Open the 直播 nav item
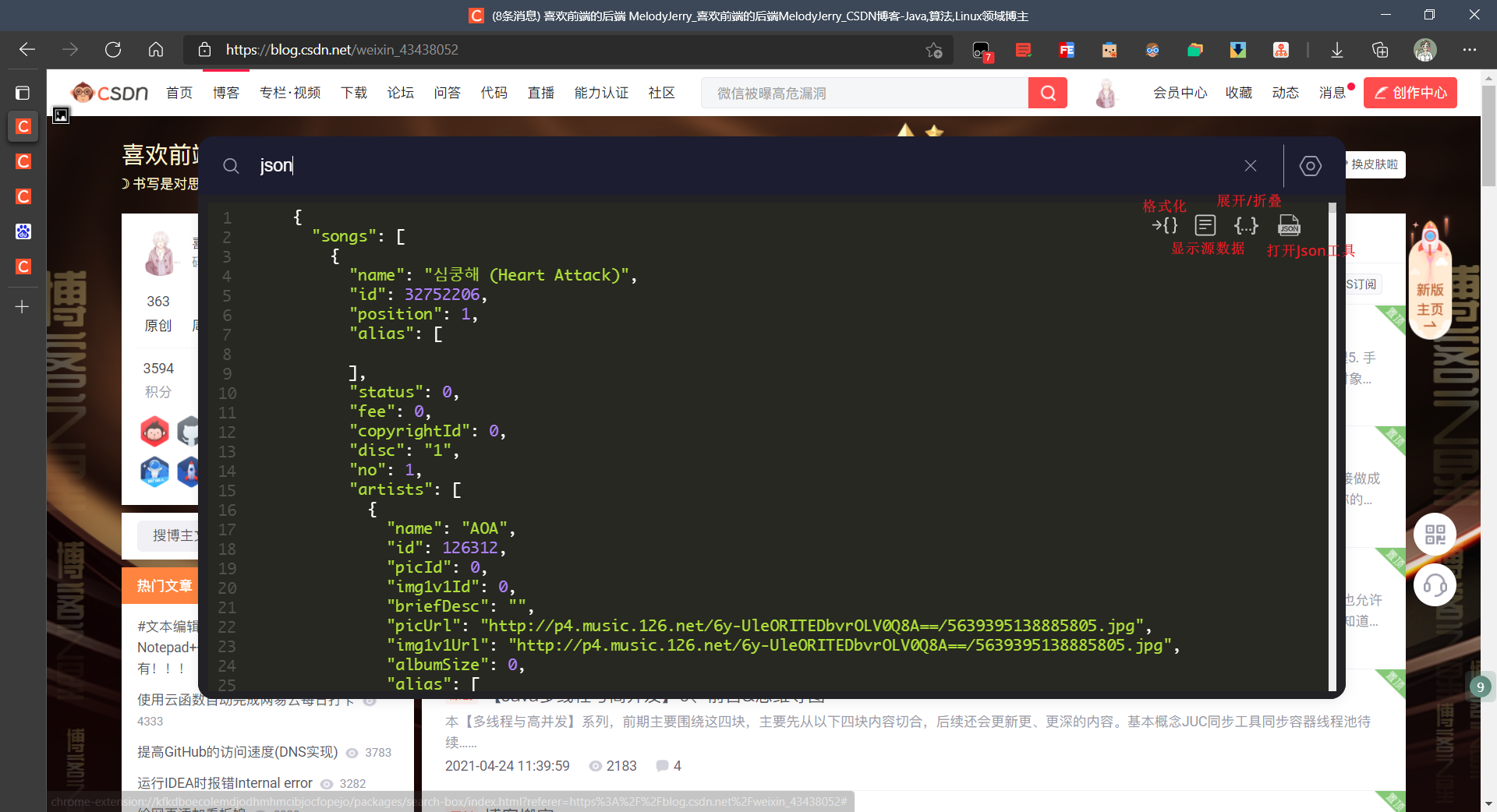Image resolution: width=1497 pixels, height=812 pixels. [x=541, y=93]
